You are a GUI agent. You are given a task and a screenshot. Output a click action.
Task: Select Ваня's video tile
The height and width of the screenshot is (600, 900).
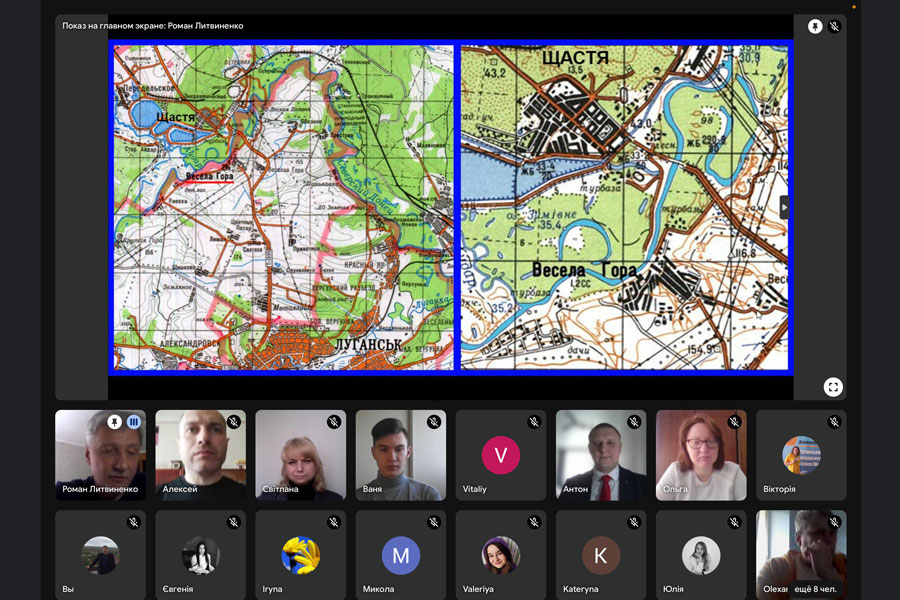(x=401, y=455)
